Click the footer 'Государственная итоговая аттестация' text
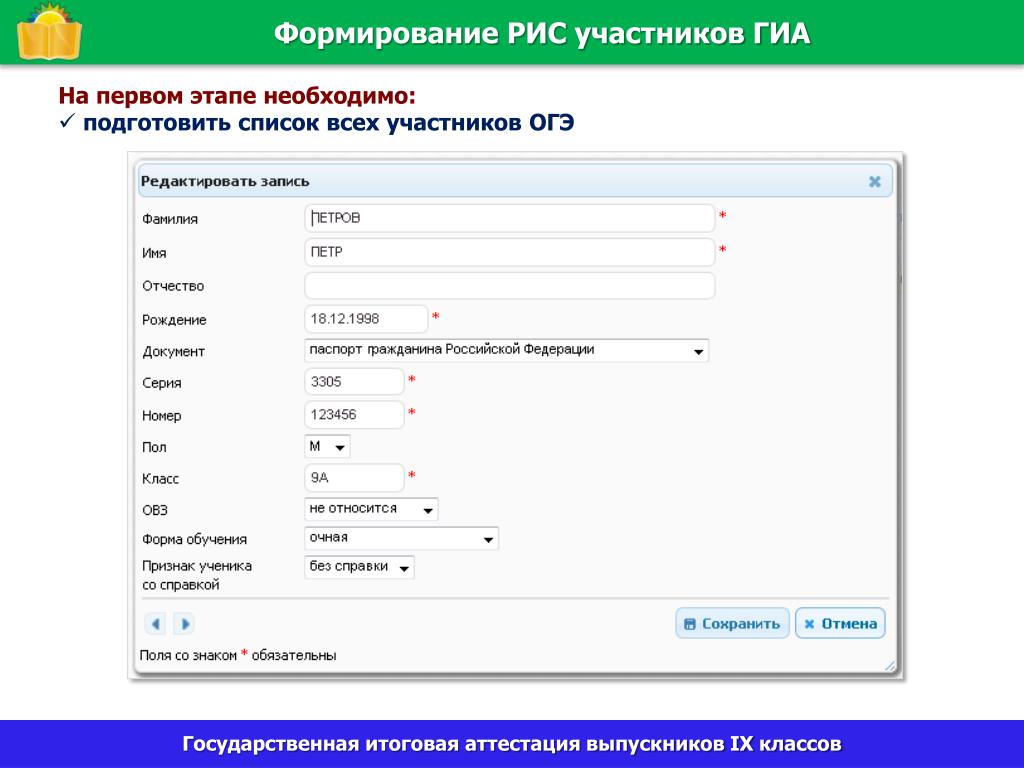This screenshot has width=1024, height=768. (x=511, y=744)
